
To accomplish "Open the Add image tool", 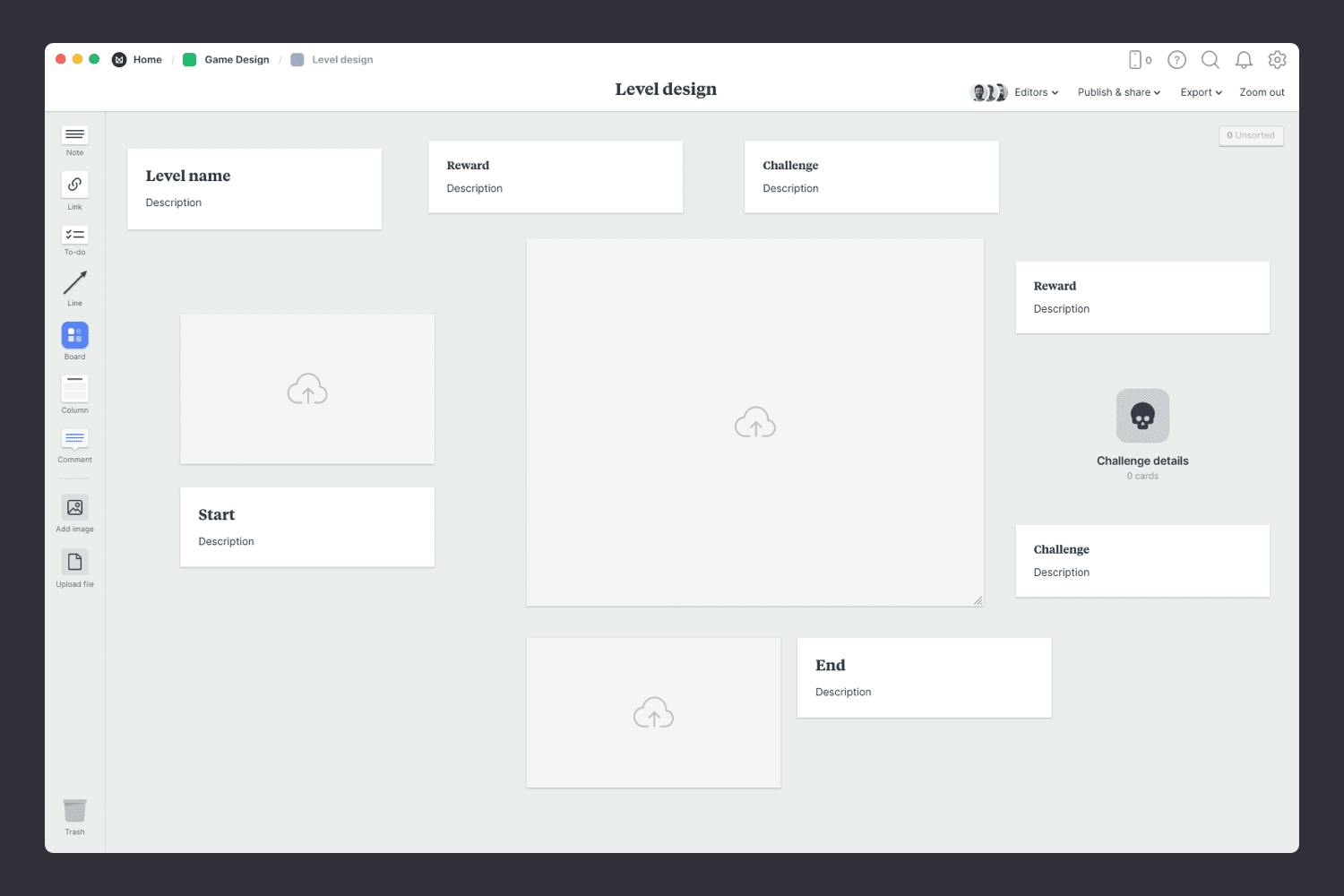I will pyautogui.click(x=74, y=507).
